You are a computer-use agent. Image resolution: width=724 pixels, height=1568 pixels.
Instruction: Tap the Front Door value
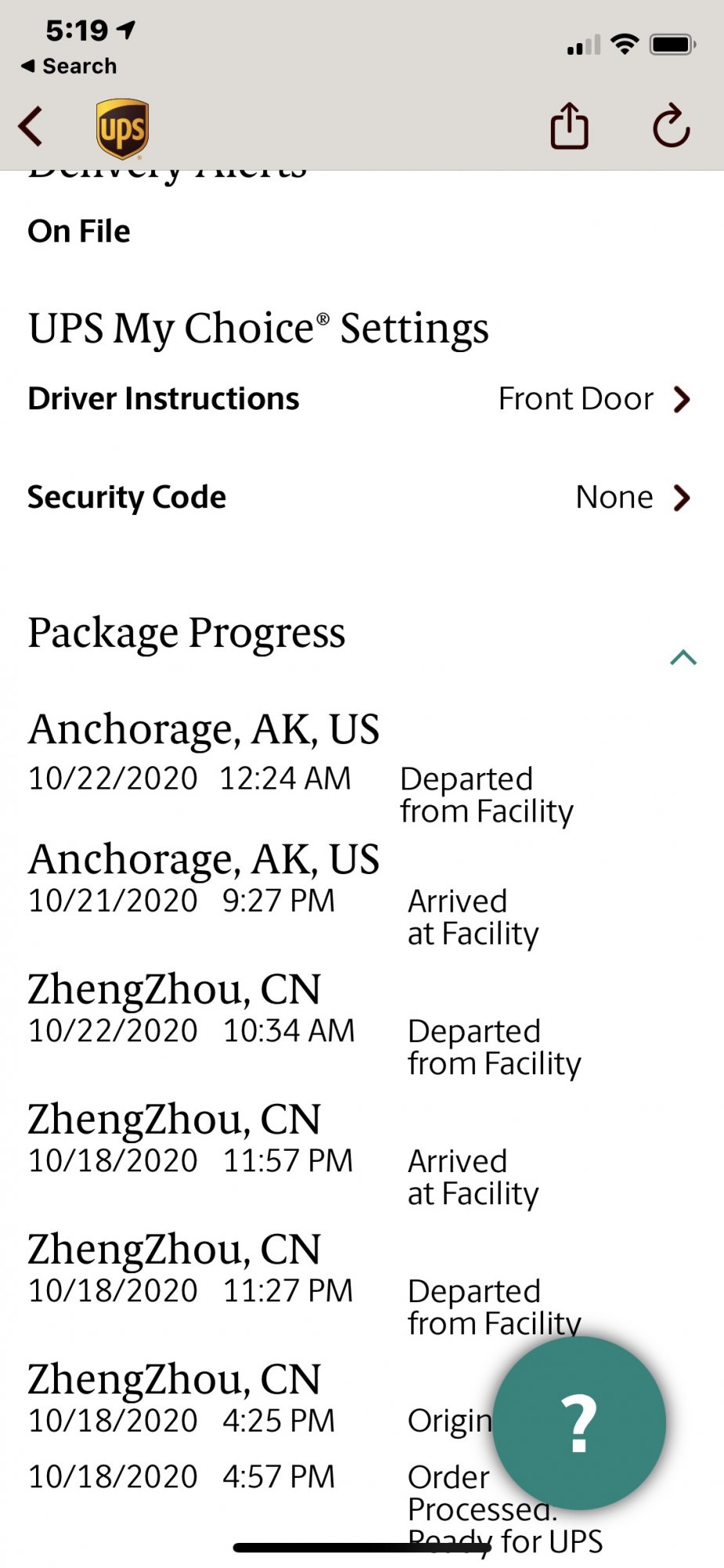576,399
